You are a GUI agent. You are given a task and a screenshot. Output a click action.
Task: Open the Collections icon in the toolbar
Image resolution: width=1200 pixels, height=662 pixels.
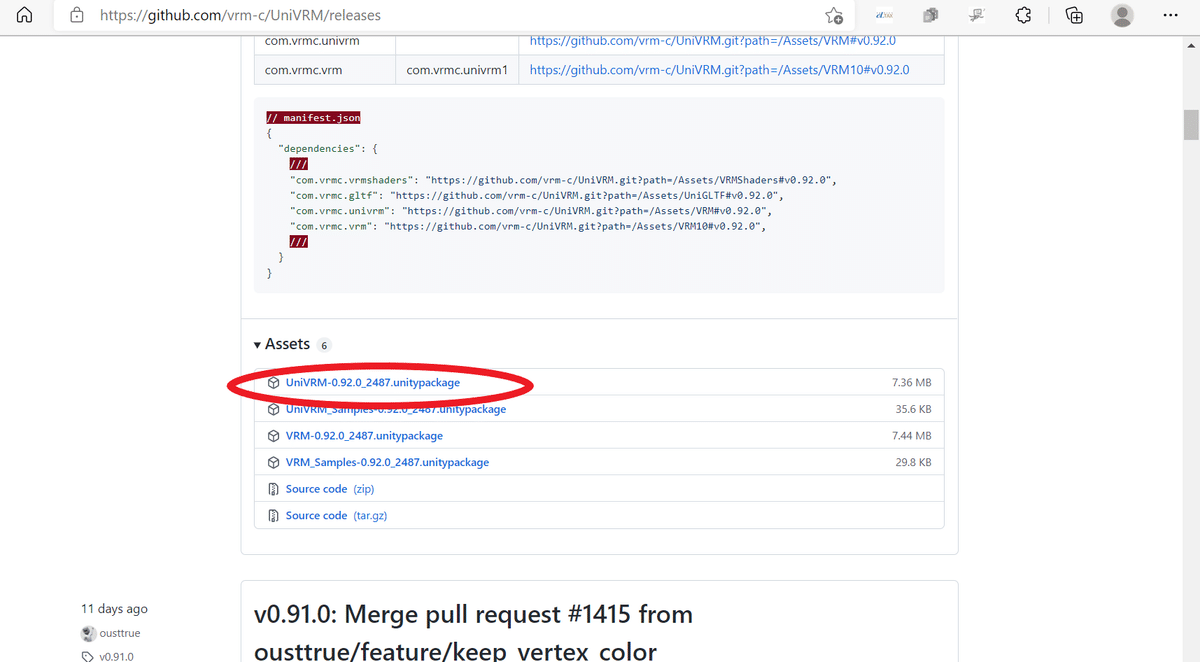[1075, 16]
